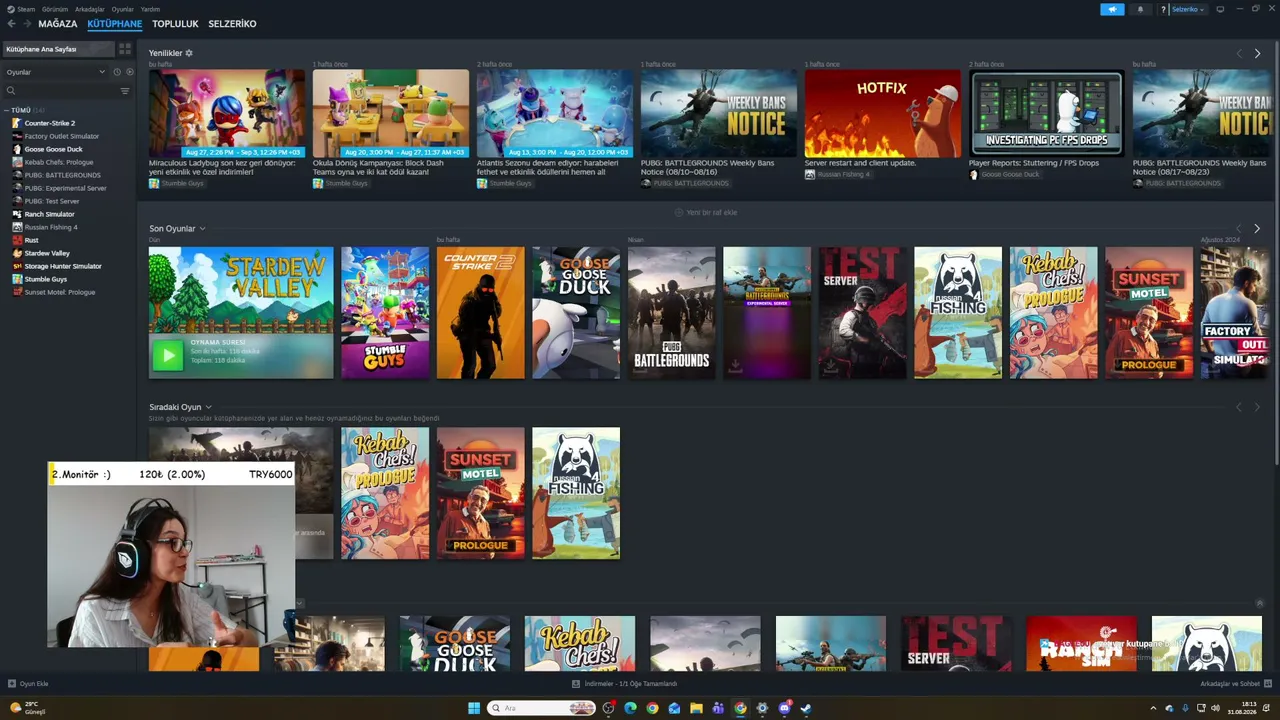Click the ready-to-play filter icon

[129, 72]
